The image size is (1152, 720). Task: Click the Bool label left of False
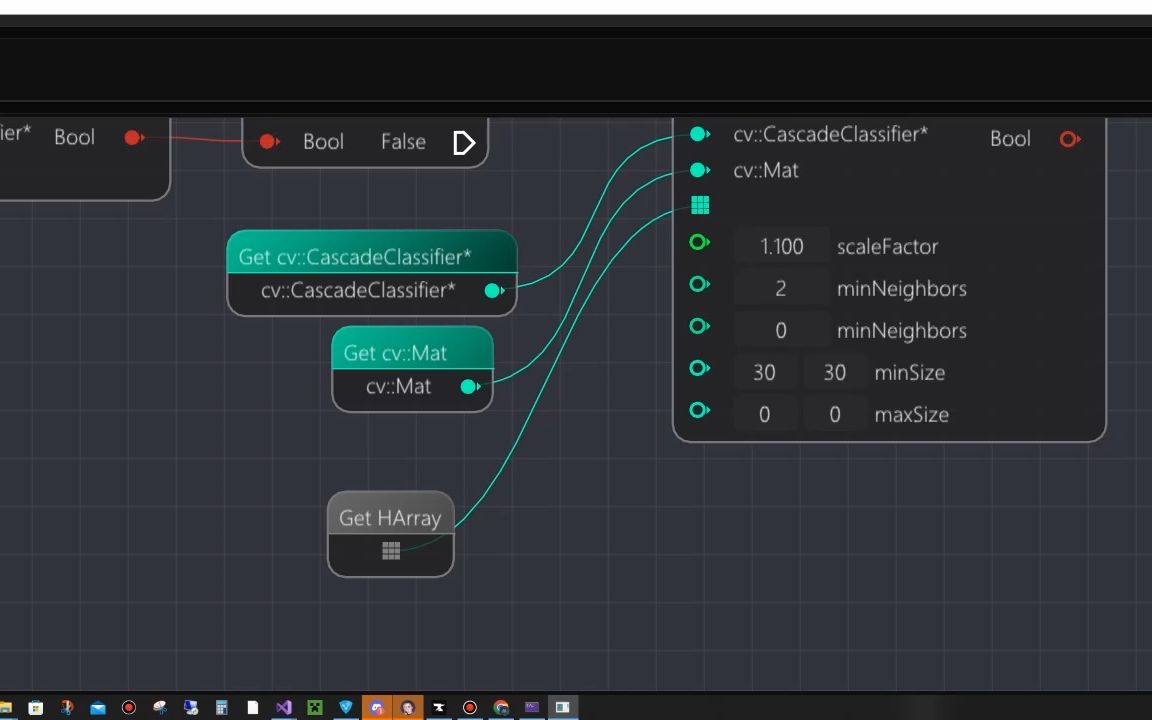[x=323, y=141]
